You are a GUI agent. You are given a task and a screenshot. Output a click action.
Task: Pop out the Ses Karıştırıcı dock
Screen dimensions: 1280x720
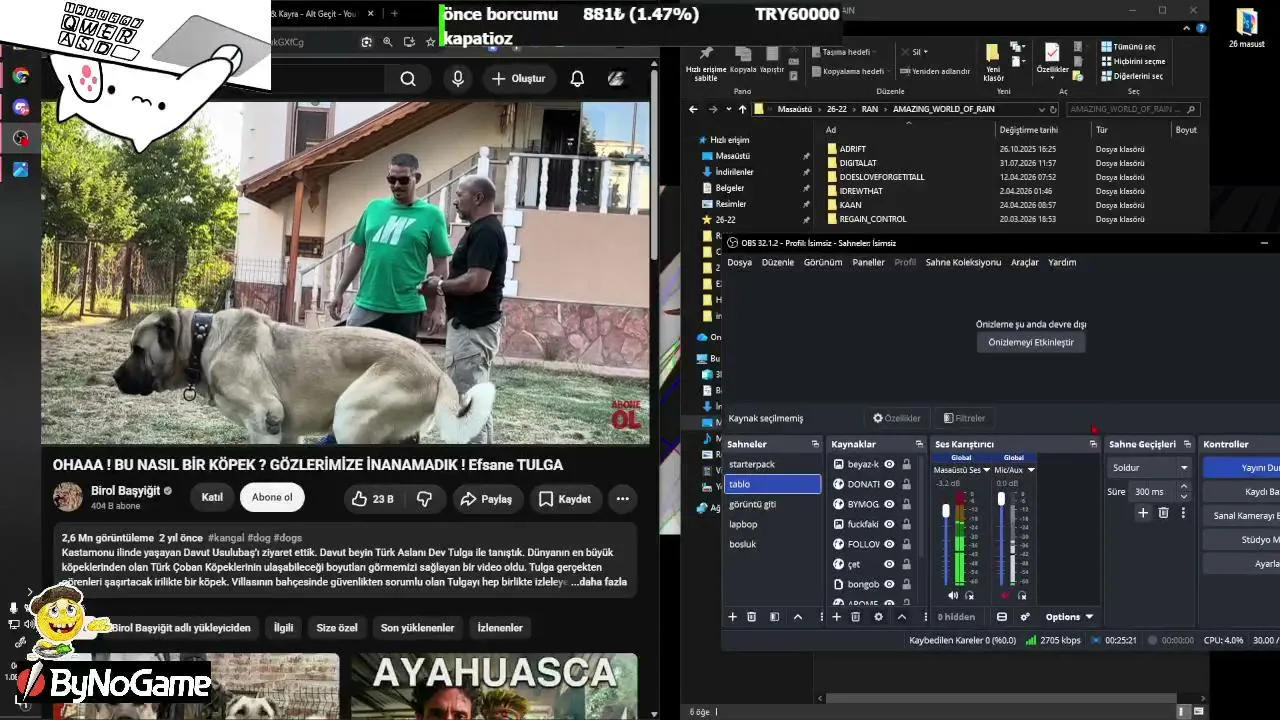1093,444
